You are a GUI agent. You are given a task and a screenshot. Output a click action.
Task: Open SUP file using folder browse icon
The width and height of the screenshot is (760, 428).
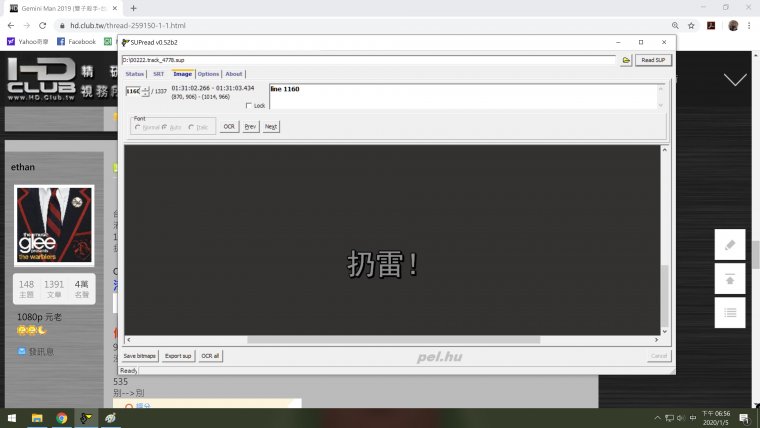[626, 60]
